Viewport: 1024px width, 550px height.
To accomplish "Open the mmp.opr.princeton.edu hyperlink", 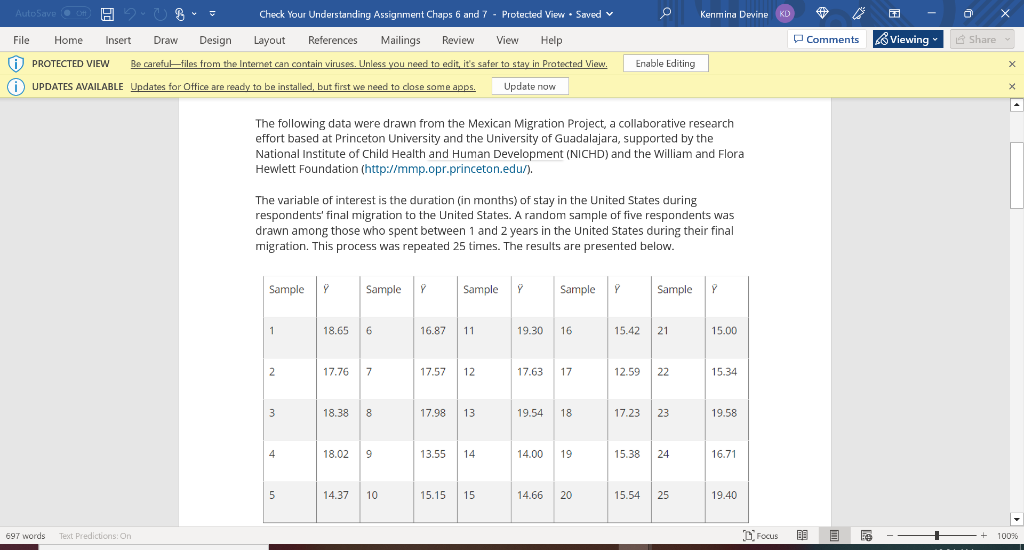I will pyautogui.click(x=446, y=169).
